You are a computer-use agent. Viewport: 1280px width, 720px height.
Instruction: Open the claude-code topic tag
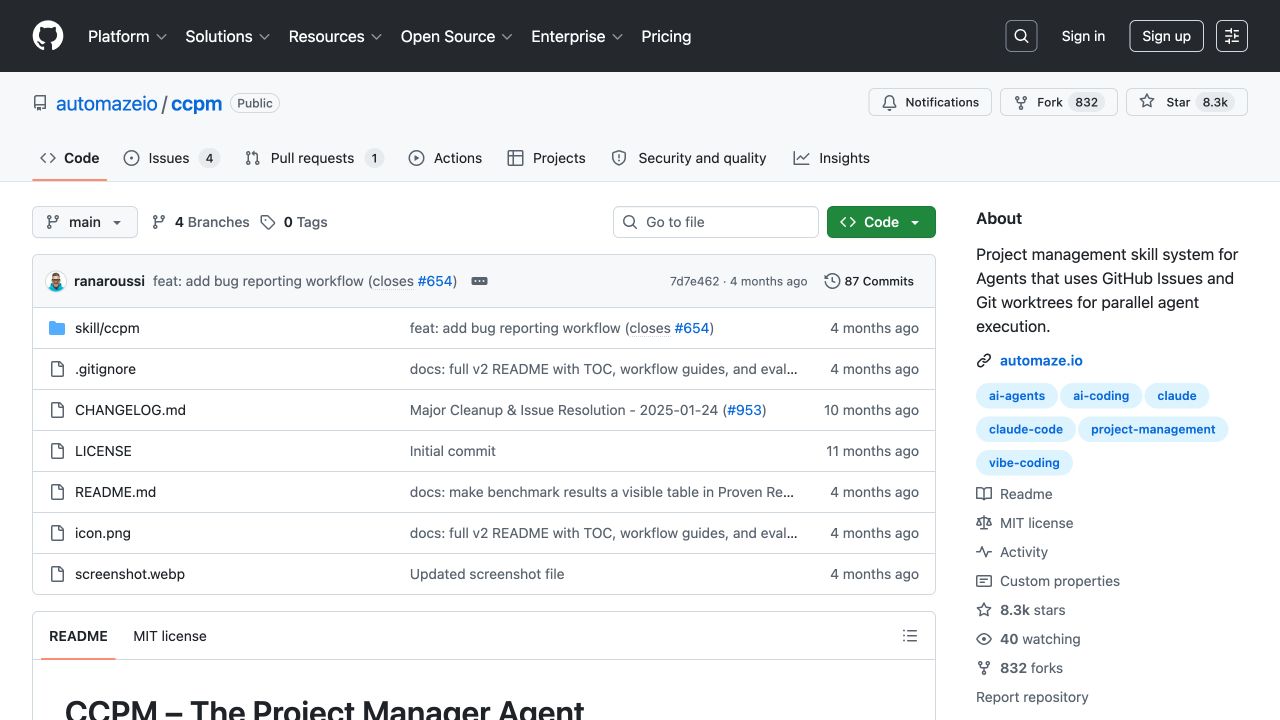click(x=1026, y=429)
